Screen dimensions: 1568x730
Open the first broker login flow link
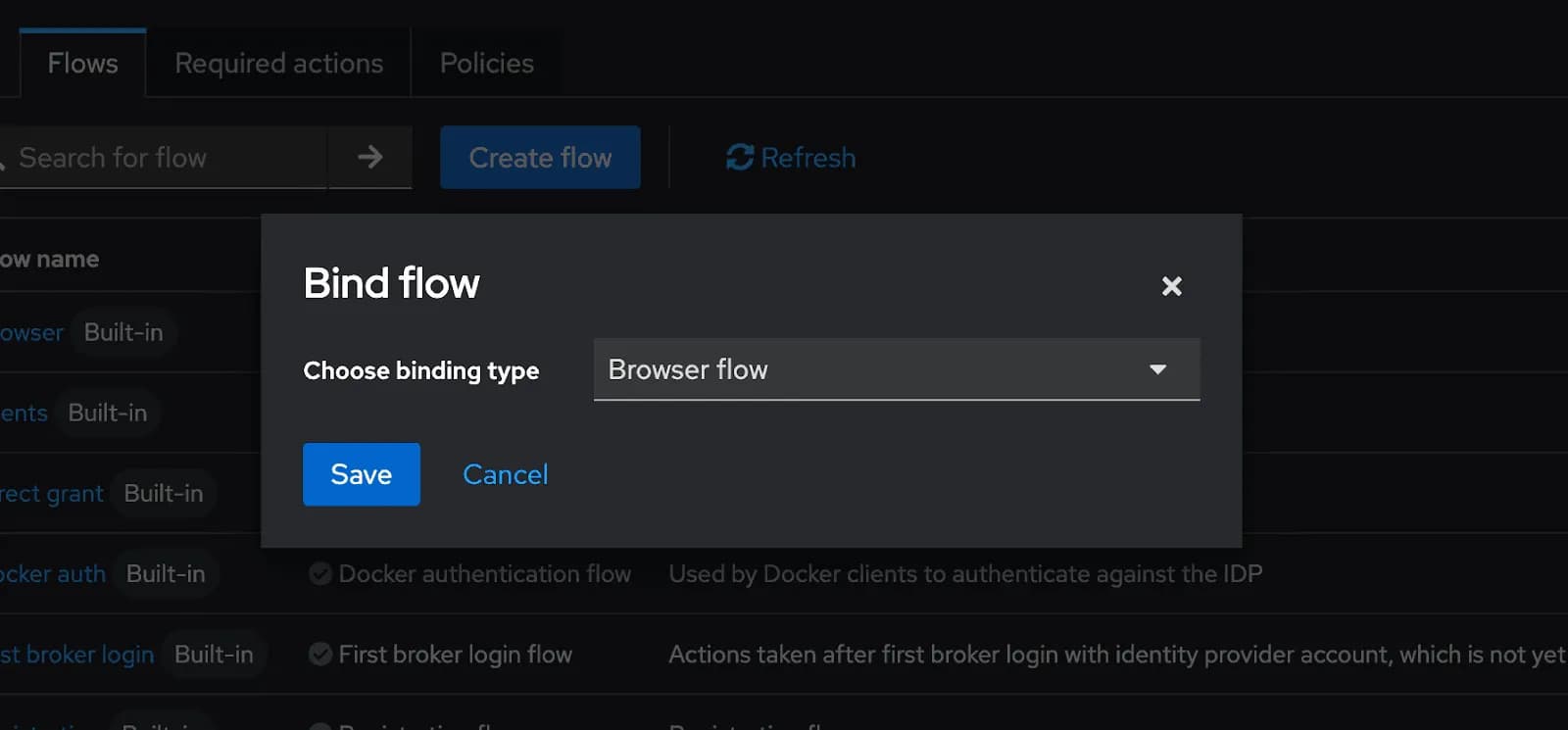(x=76, y=654)
